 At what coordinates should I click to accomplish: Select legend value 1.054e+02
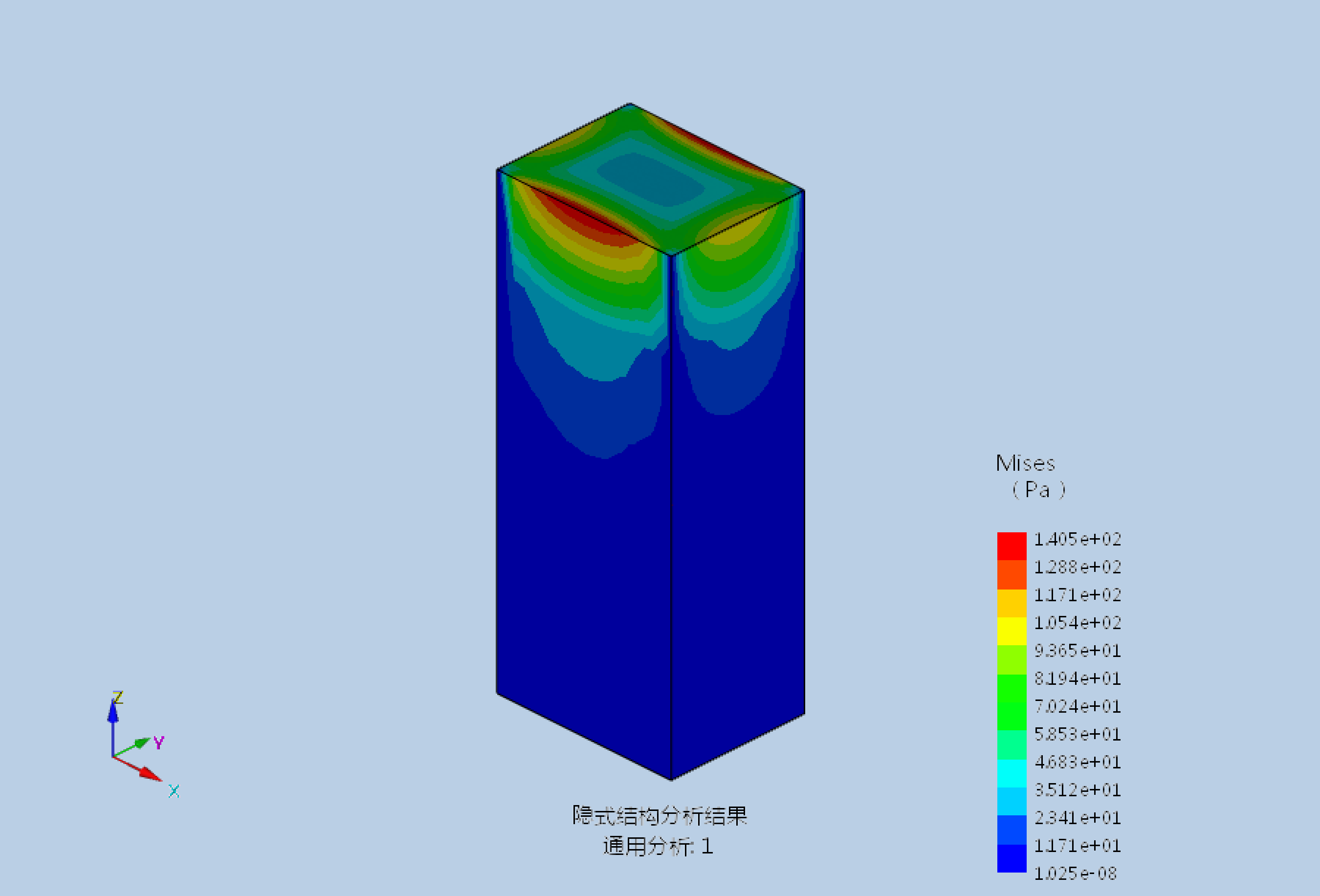pos(1078,622)
